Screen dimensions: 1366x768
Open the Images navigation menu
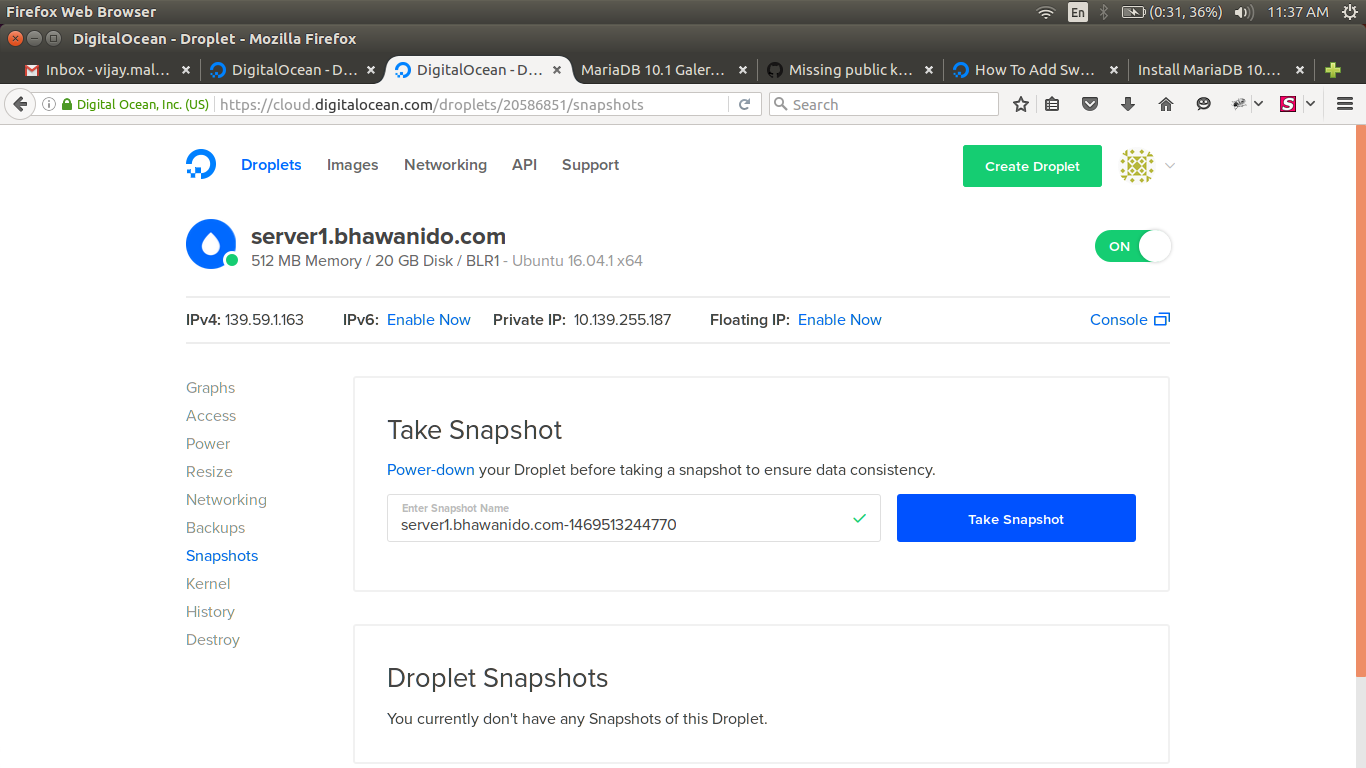(352, 165)
